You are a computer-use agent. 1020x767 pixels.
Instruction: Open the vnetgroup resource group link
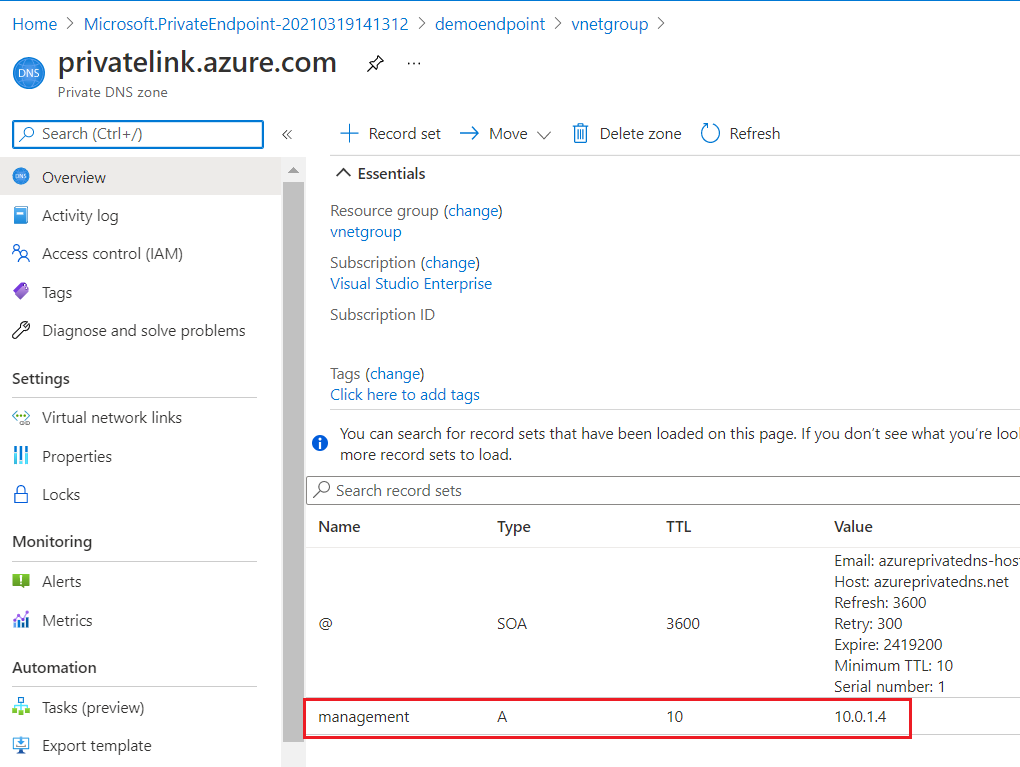click(366, 232)
